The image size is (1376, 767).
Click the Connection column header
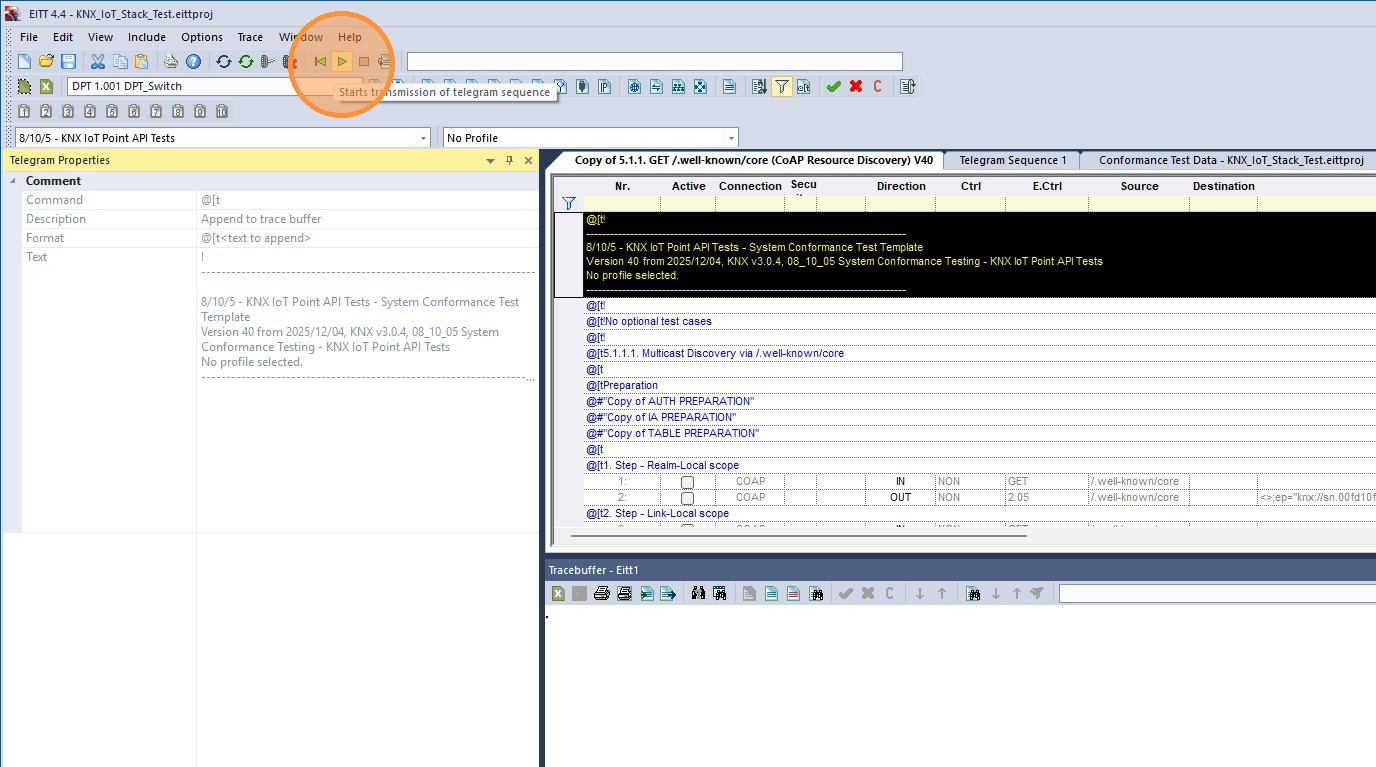click(750, 186)
